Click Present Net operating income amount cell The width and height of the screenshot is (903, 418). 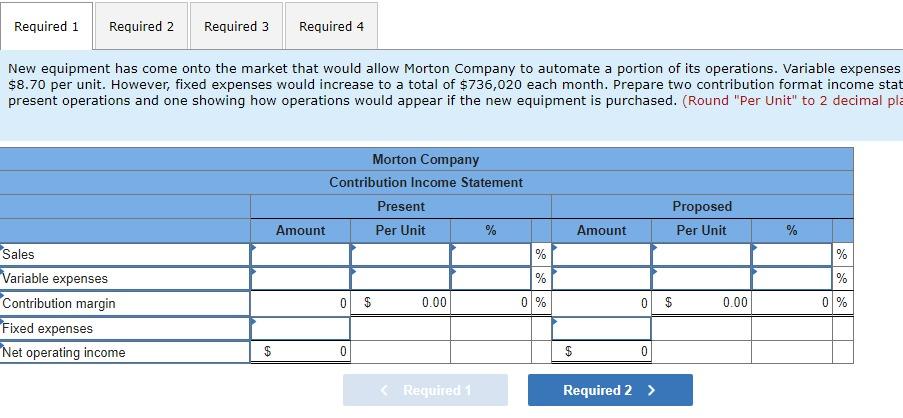(x=300, y=351)
